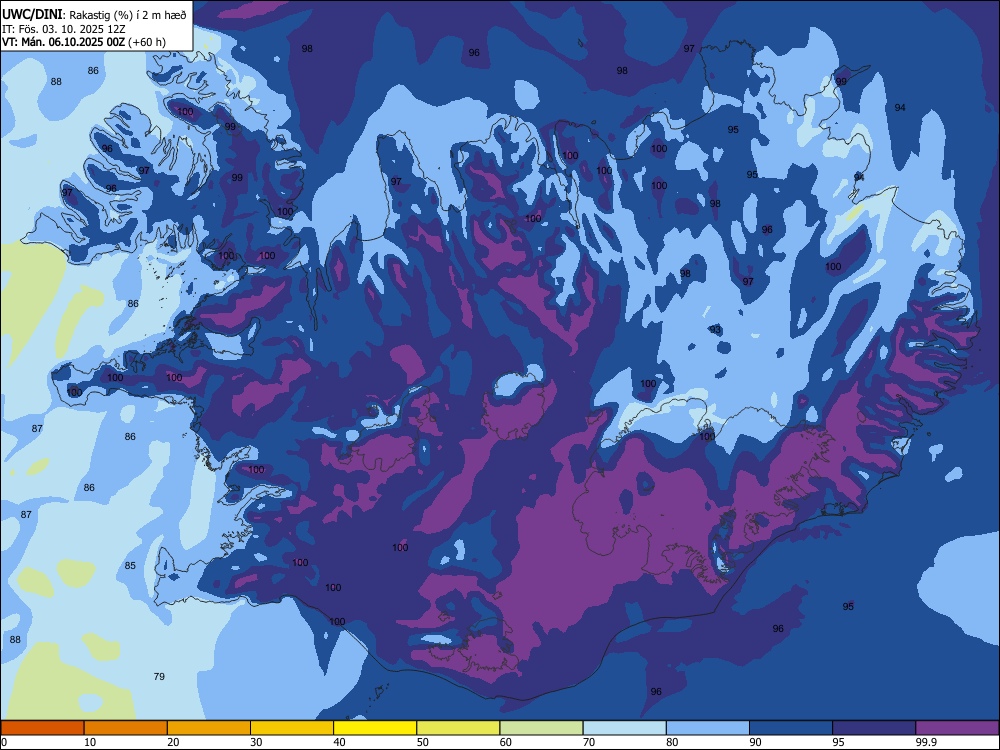Select the 'VT: Mán. 06.10.2025 00Z' line
Viewport: 1000px width, 750px height.
(x=64, y=42)
